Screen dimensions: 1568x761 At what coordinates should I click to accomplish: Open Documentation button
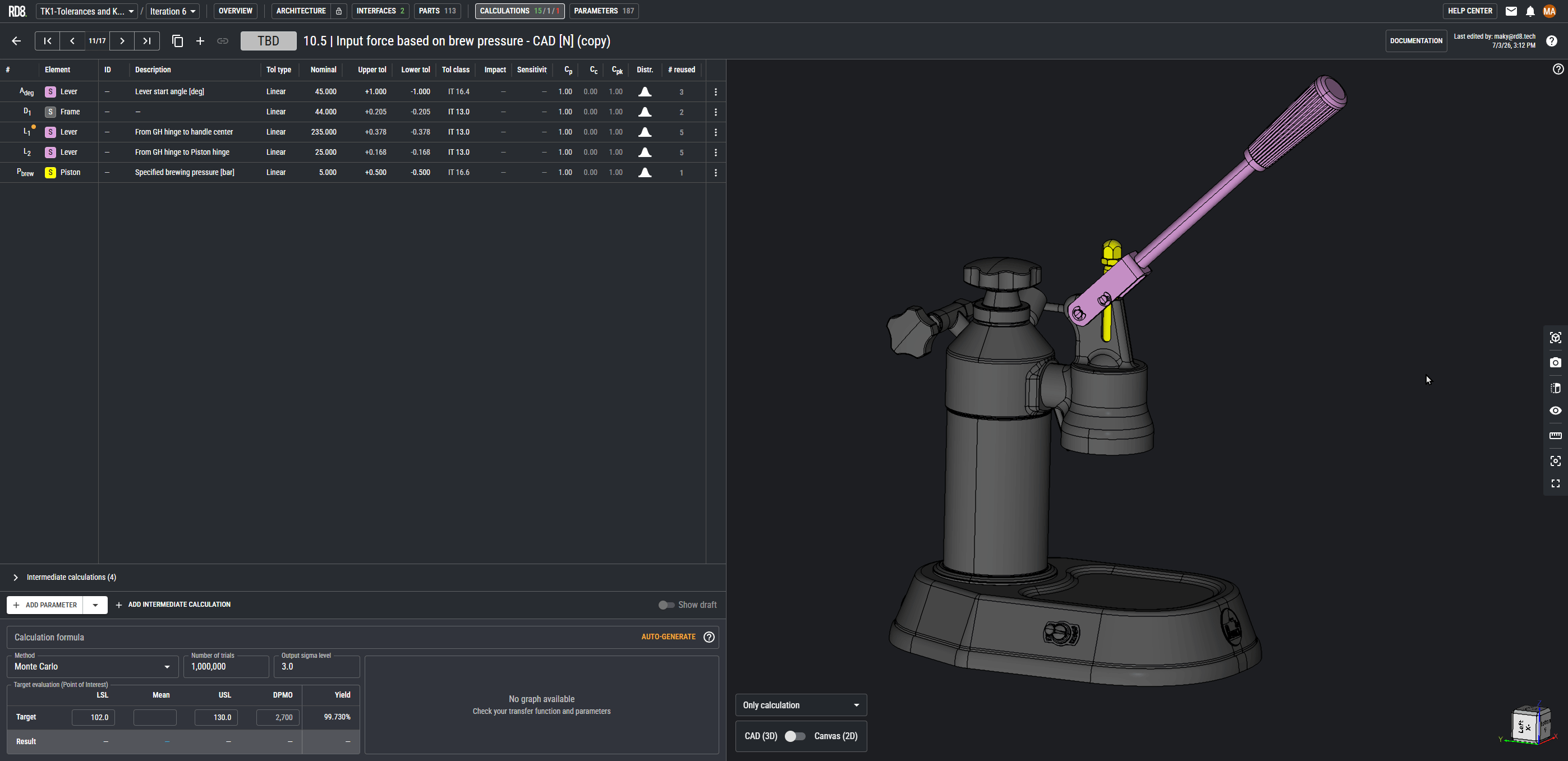[x=1416, y=41]
